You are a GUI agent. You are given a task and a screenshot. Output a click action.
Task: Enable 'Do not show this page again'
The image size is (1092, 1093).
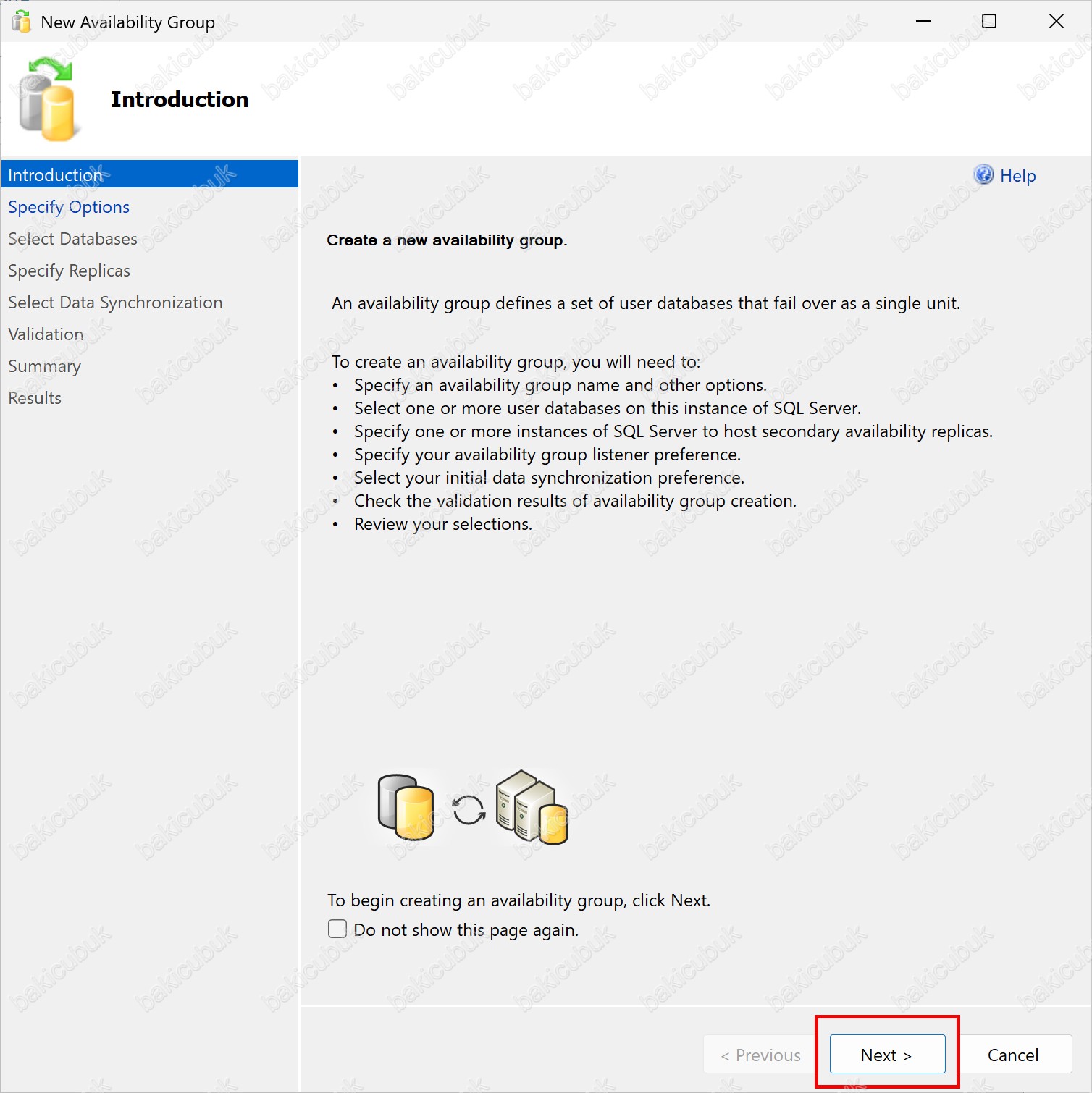337,929
